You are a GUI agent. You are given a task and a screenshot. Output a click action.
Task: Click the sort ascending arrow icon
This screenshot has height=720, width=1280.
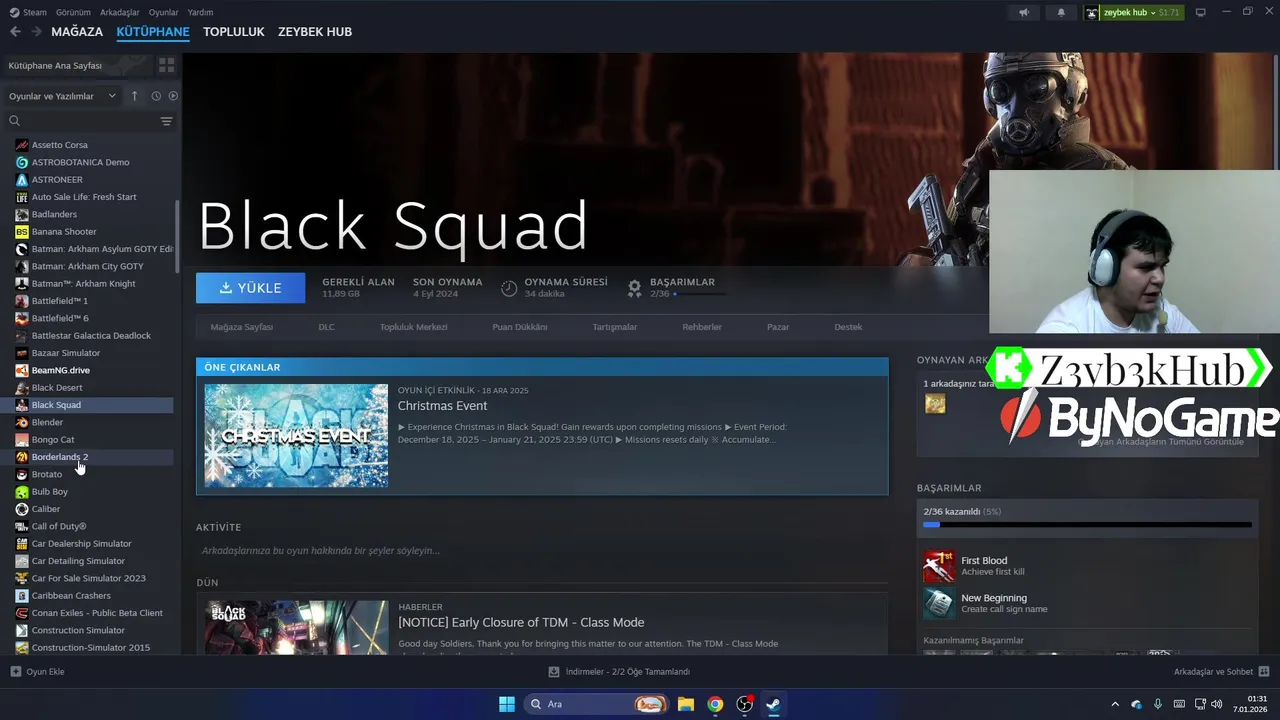click(134, 96)
